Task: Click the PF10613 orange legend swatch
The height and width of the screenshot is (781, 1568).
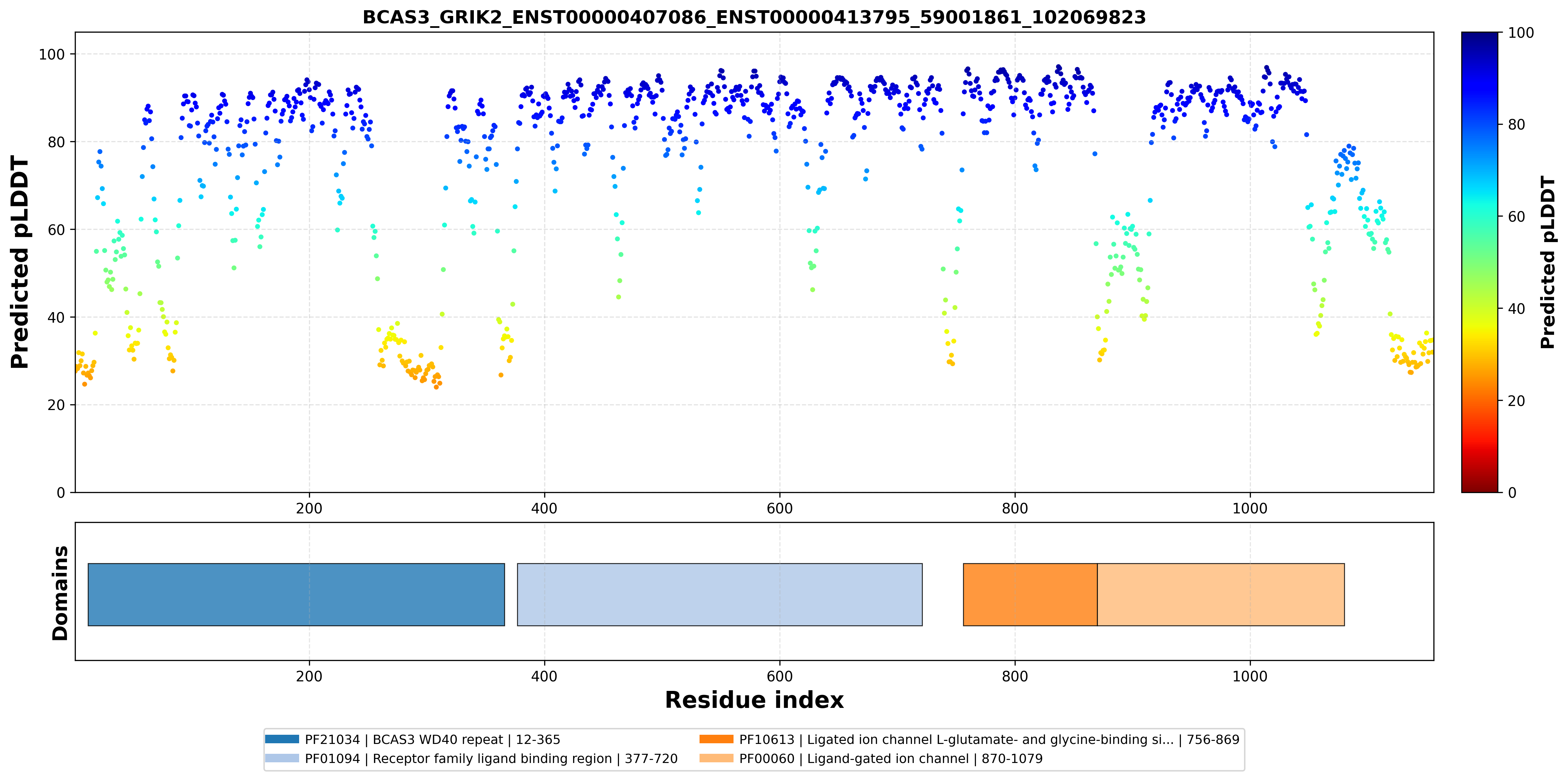Action: tap(717, 739)
